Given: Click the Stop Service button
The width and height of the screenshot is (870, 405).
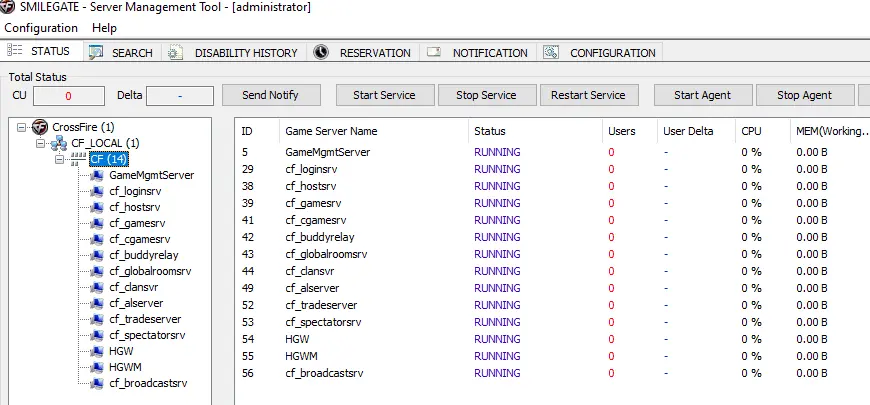Looking at the screenshot, I should point(487,95).
